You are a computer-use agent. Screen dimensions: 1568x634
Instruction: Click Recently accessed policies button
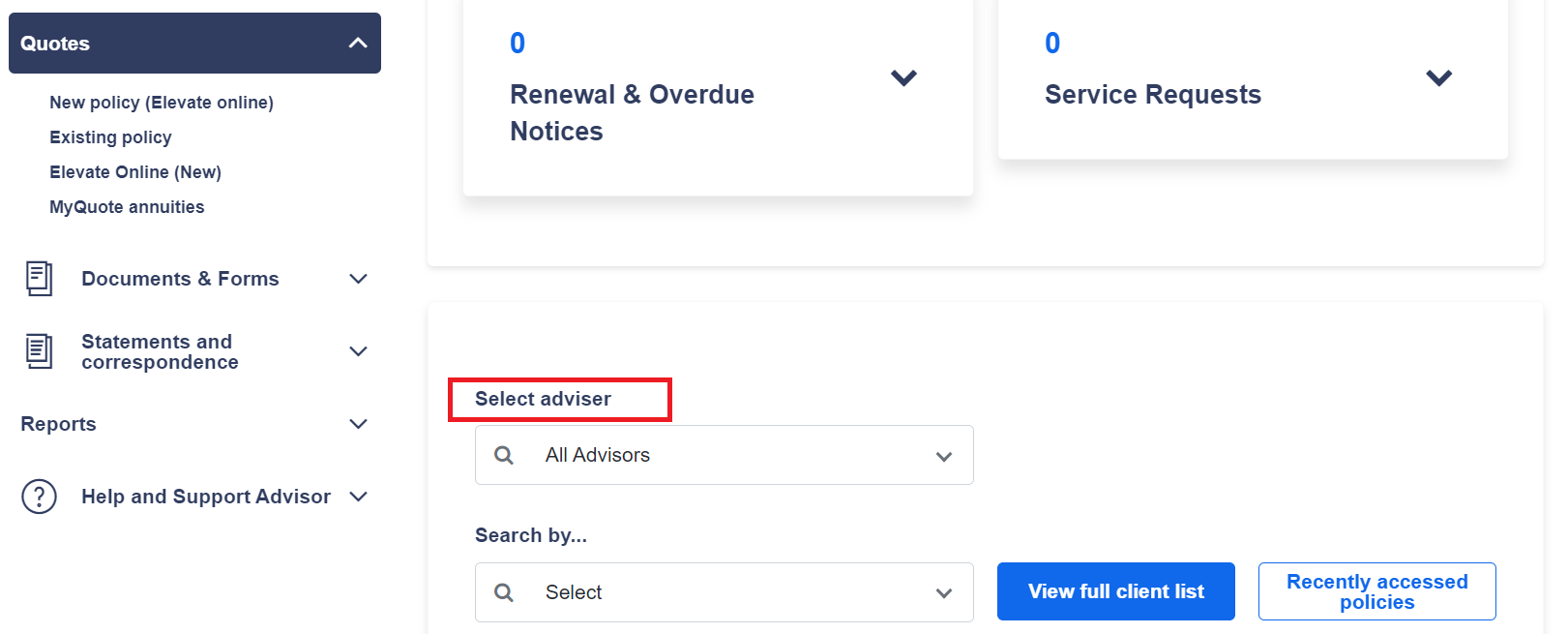(x=1377, y=591)
